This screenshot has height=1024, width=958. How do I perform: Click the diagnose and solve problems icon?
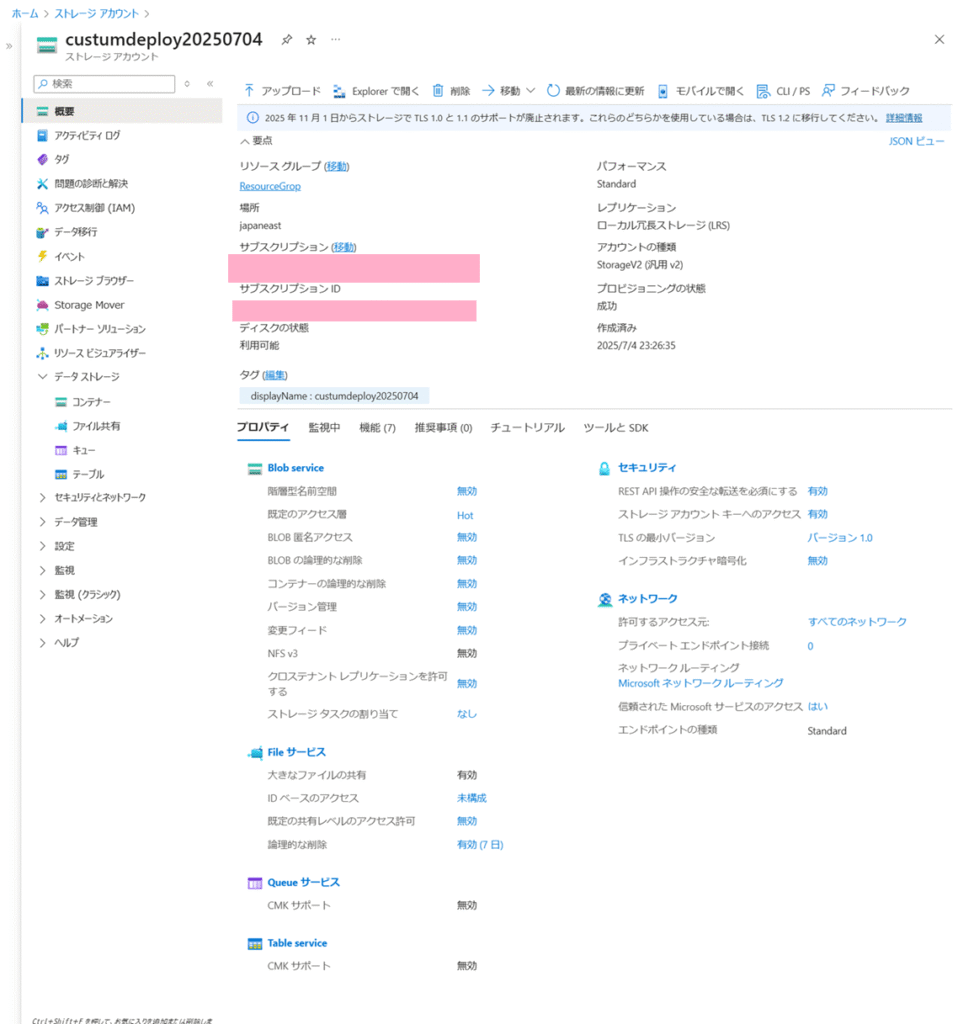coord(42,184)
